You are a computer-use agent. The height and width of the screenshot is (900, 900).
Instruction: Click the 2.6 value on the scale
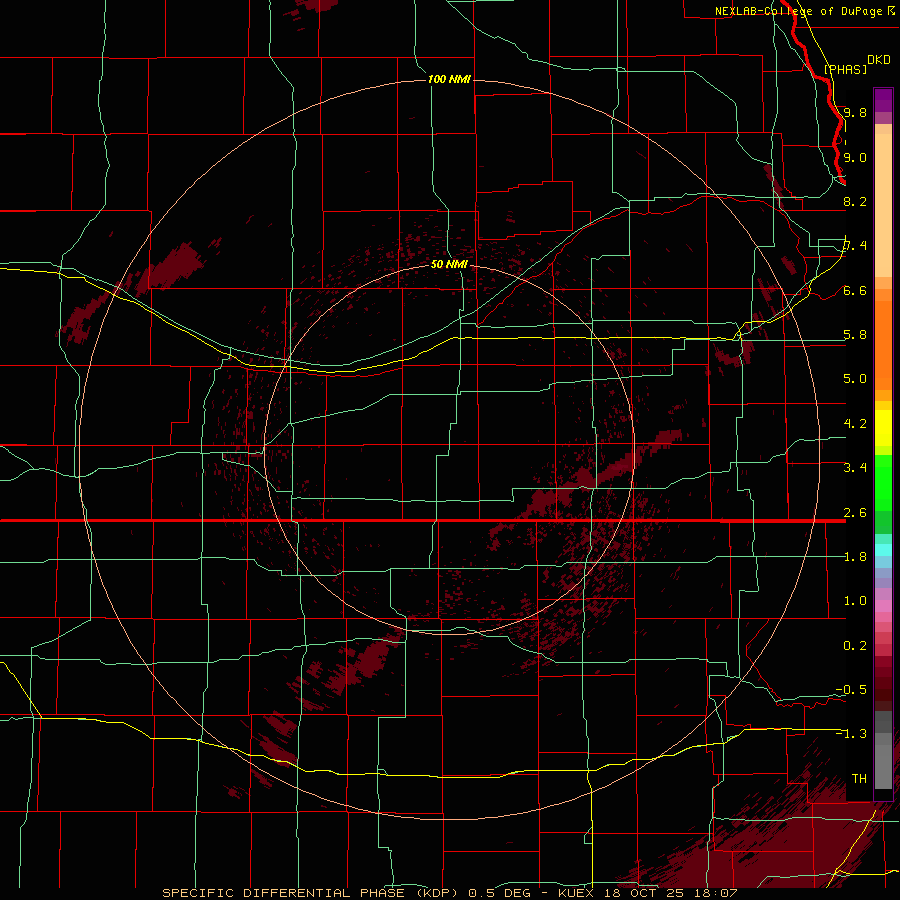click(x=855, y=513)
